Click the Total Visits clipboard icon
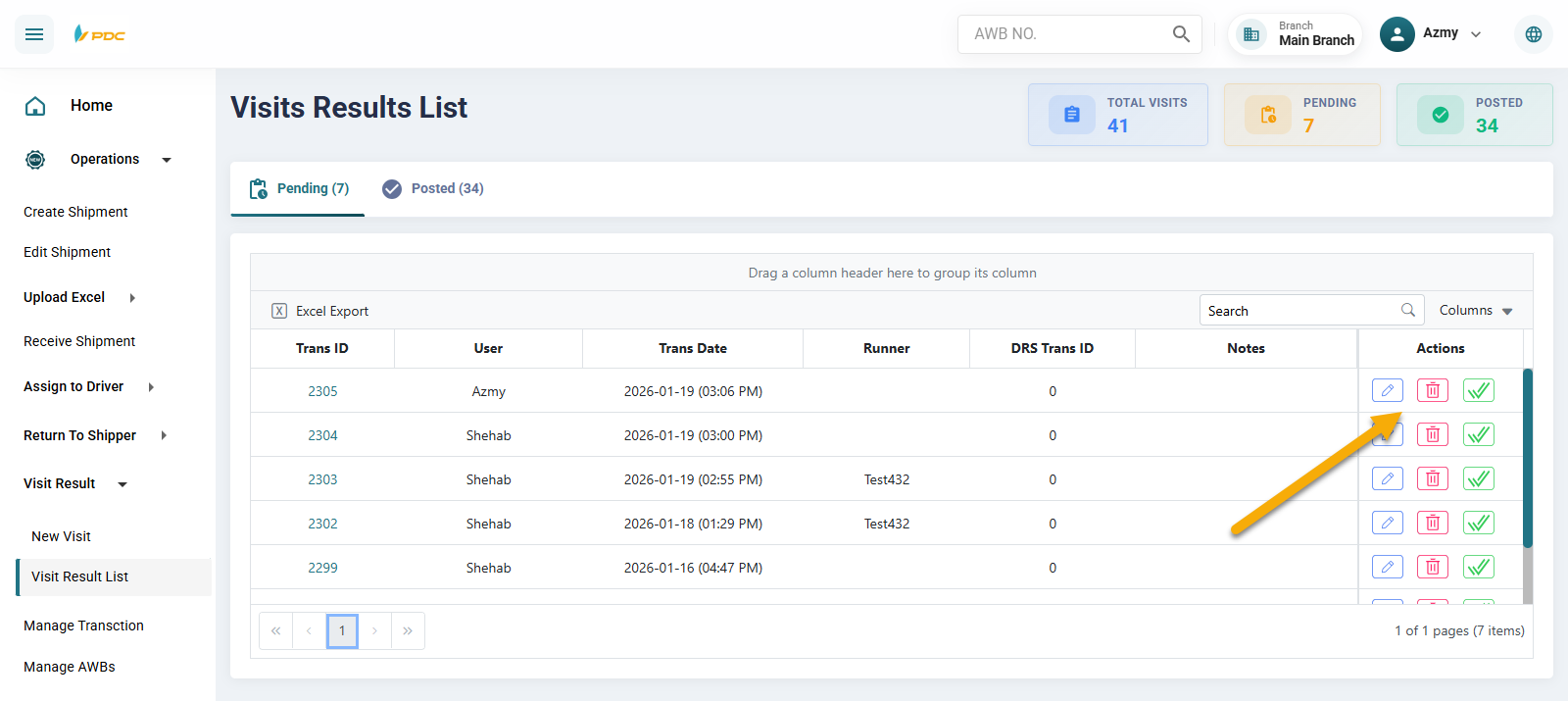 [x=1072, y=115]
